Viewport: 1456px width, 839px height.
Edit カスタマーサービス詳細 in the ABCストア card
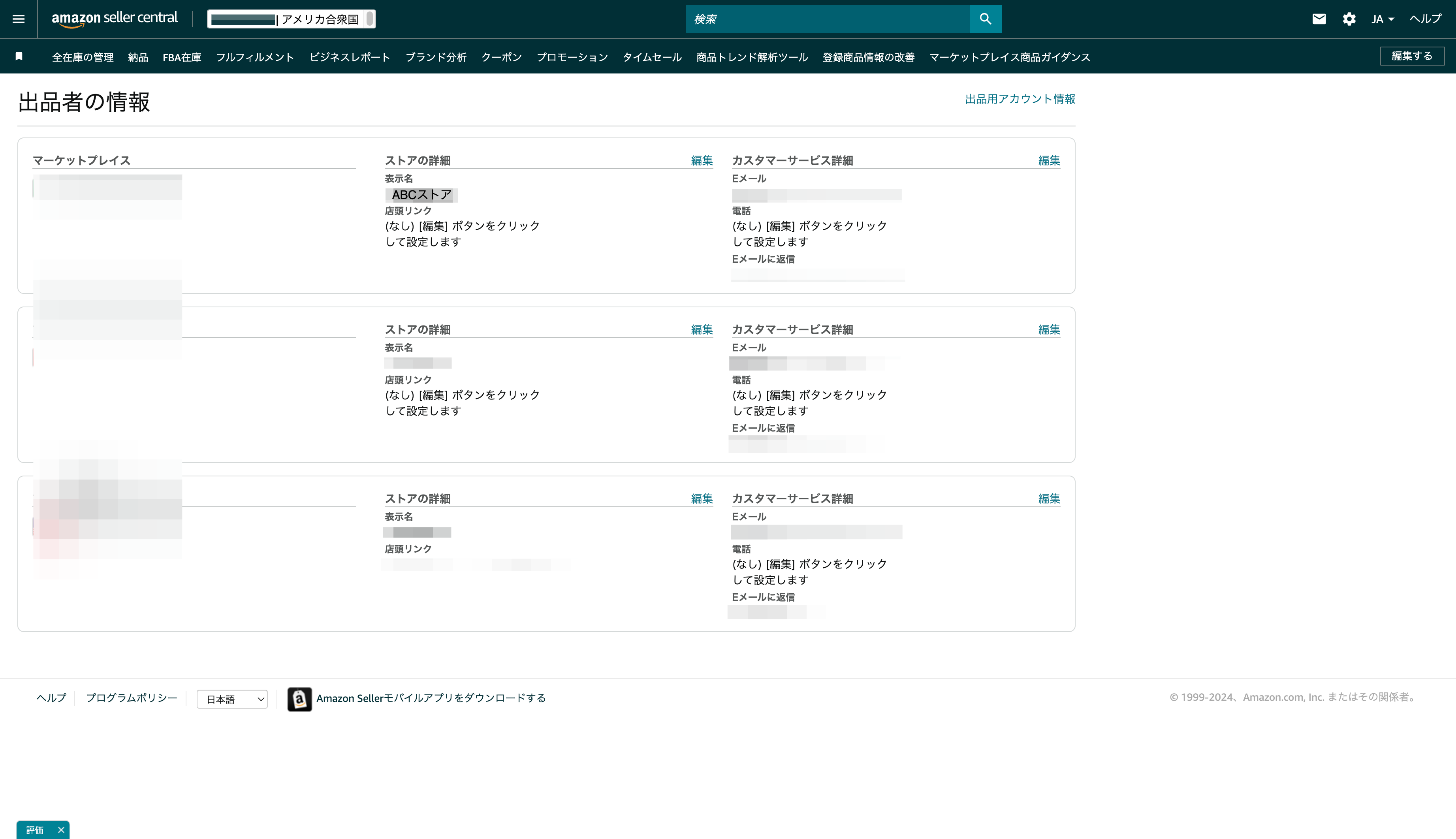click(x=1049, y=160)
